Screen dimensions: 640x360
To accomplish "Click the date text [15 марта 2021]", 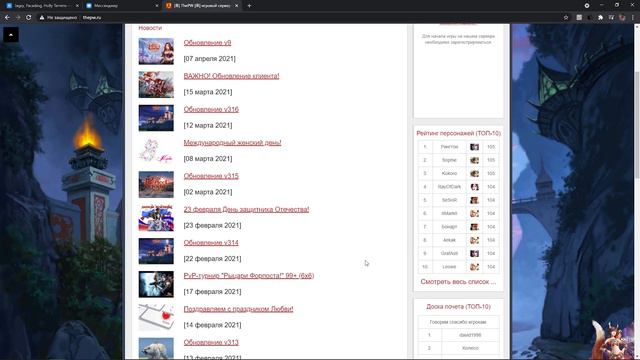I will (x=208, y=92).
